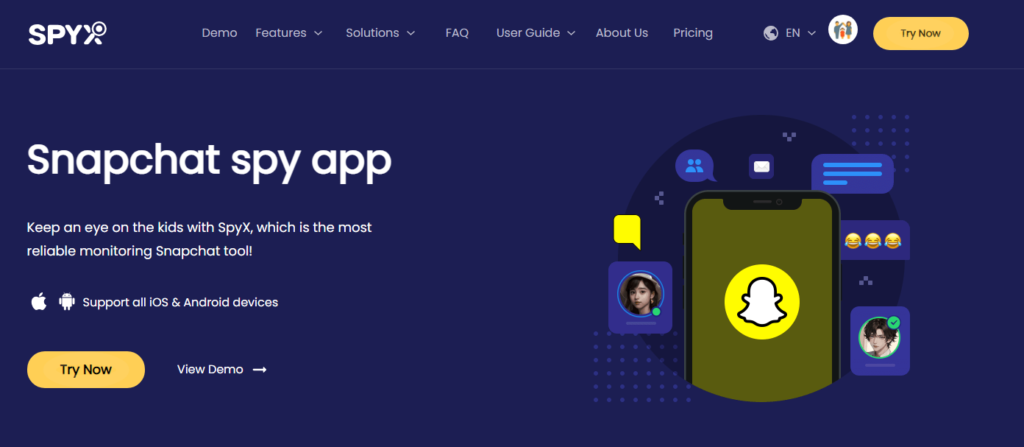Open the EN language dropdown
The height and width of the screenshot is (447, 1024).
pos(801,33)
